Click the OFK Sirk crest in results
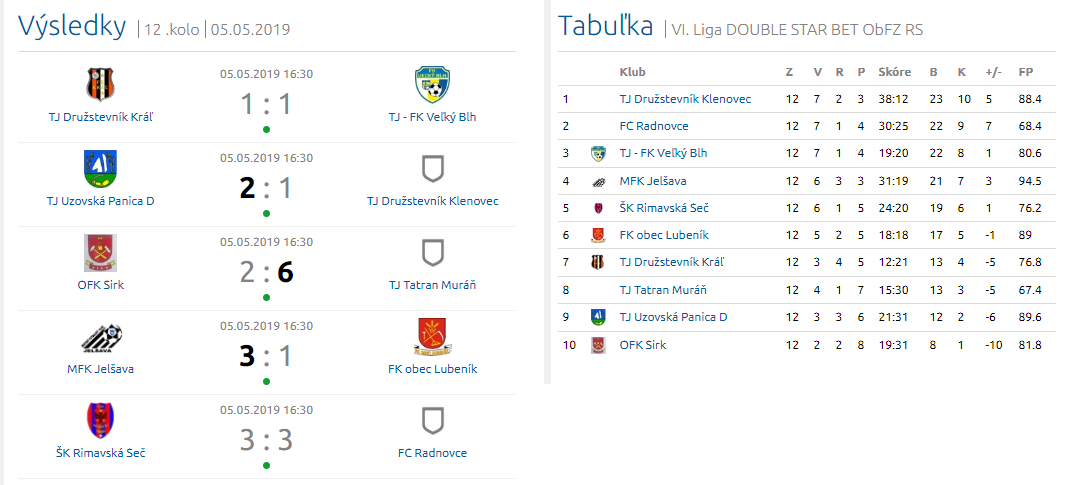Viewport: 1069px width, 485px height. coord(101,252)
